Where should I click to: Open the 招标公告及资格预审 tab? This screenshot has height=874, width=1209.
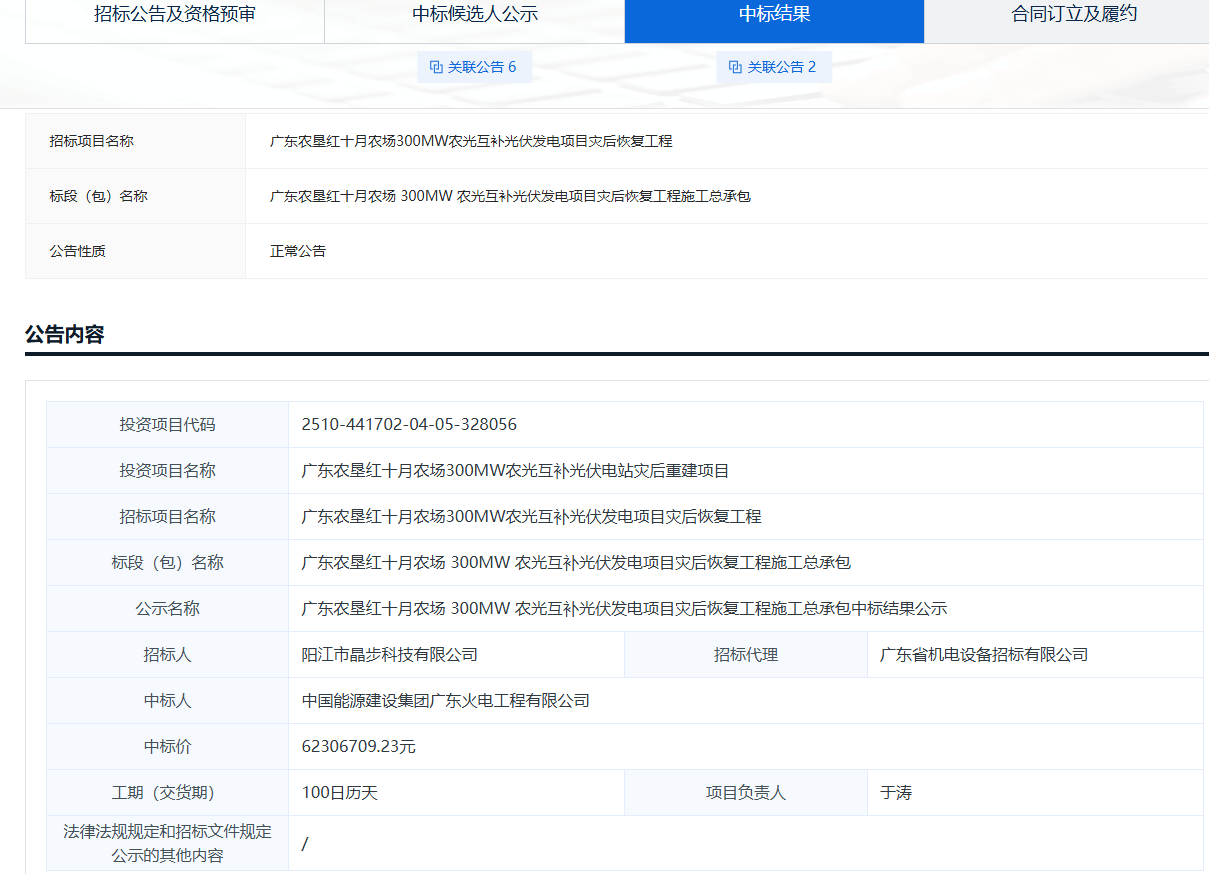pyautogui.click(x=175, y=15)
